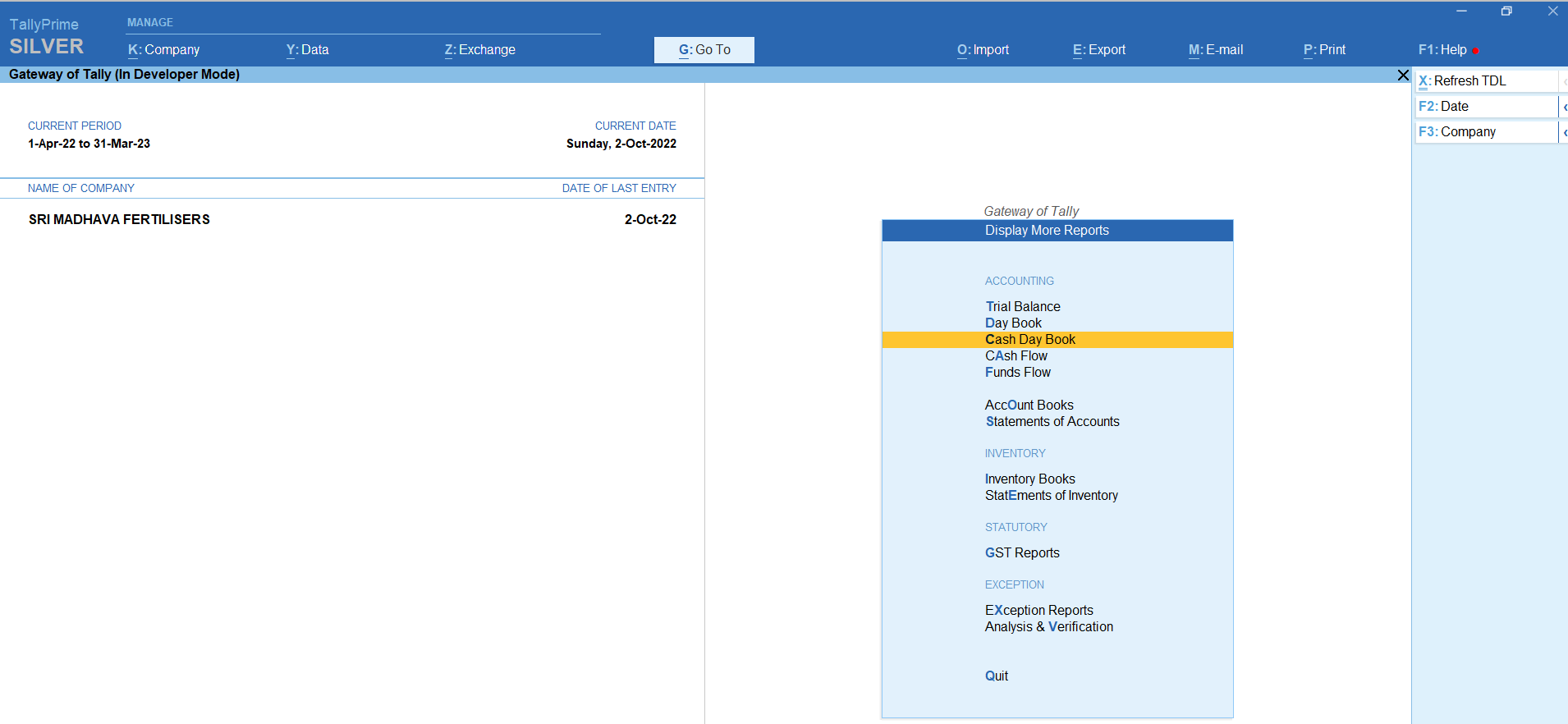Open the Z: Exchange menu

click(x=479, y=50)
